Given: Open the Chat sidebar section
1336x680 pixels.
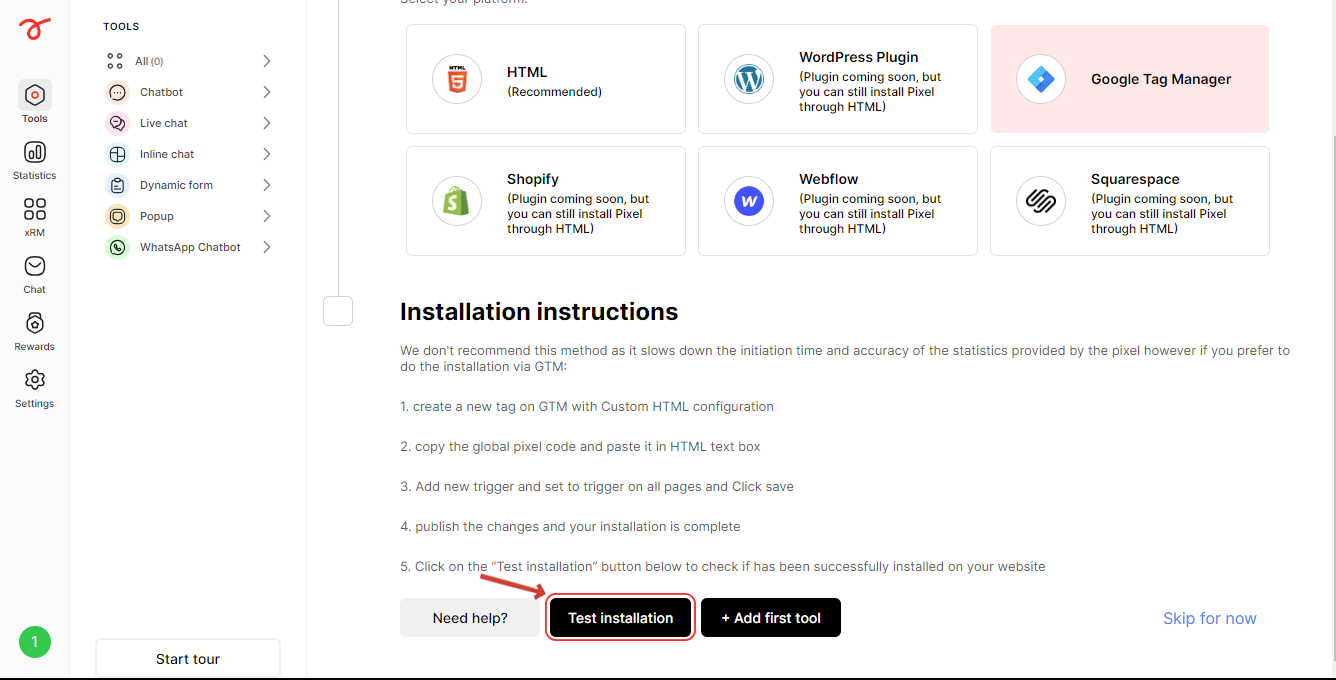Looking at the screenshot, I should (x=34, y=274).
